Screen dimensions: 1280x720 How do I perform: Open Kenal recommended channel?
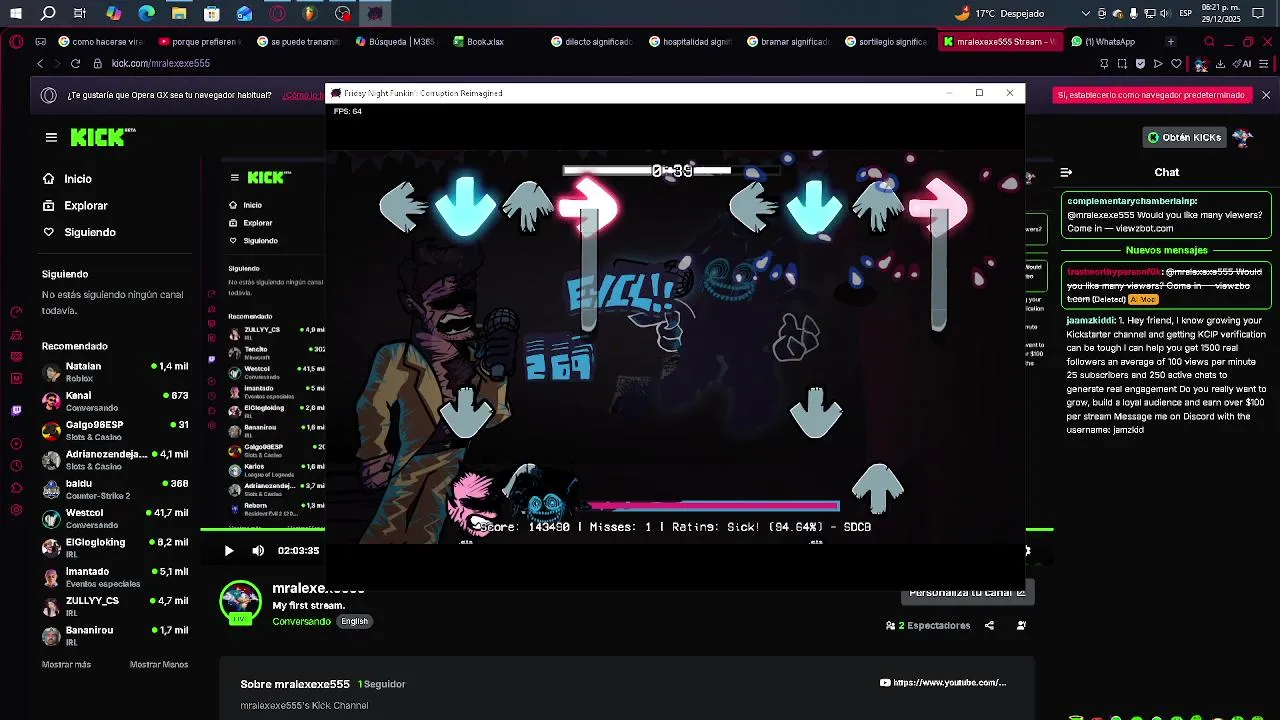(x=115, y=401)
